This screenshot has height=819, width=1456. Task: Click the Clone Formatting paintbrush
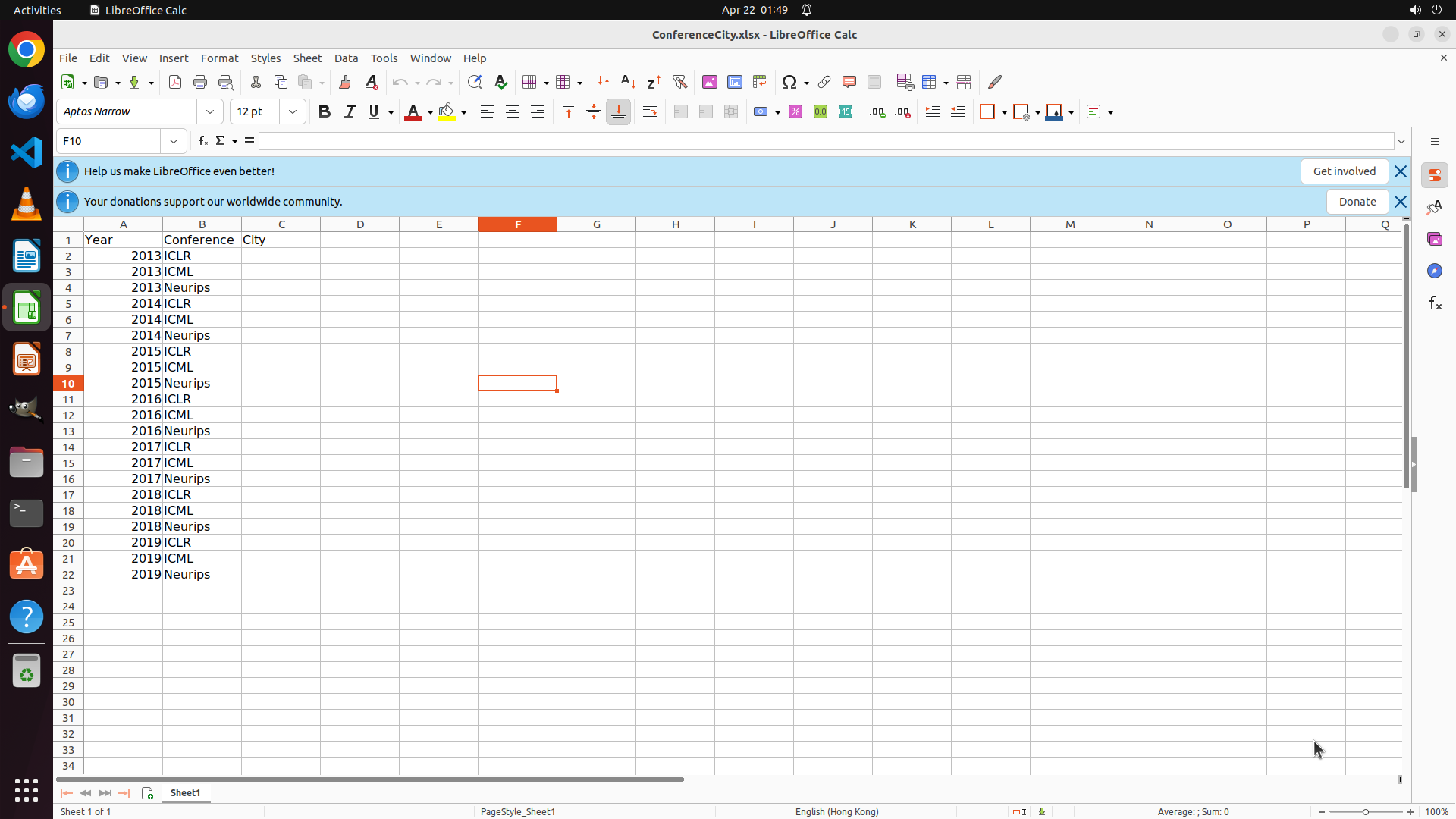tap(345, 82)
